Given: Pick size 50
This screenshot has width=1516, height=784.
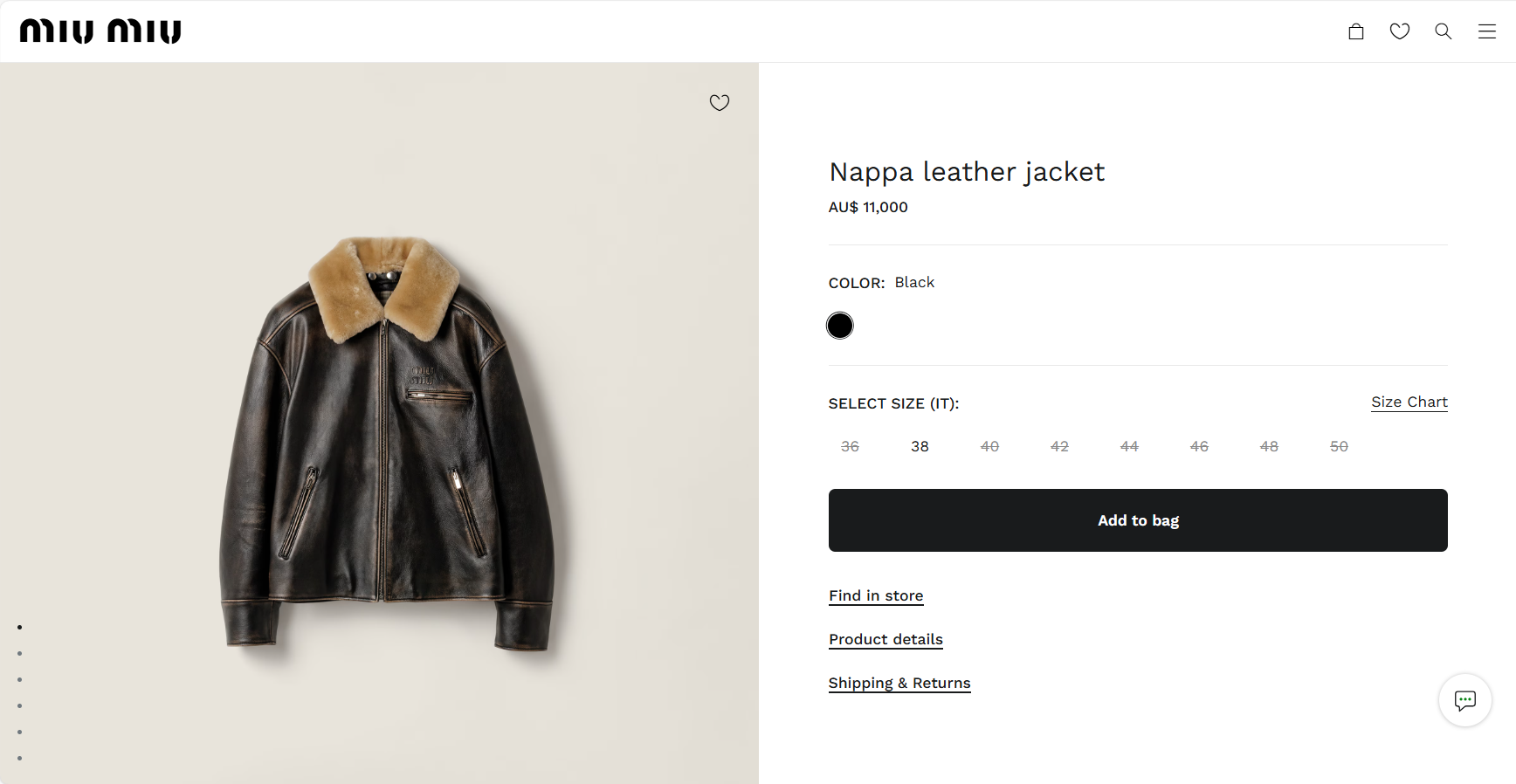Looking at the screenshot, I should [1339, 446].
